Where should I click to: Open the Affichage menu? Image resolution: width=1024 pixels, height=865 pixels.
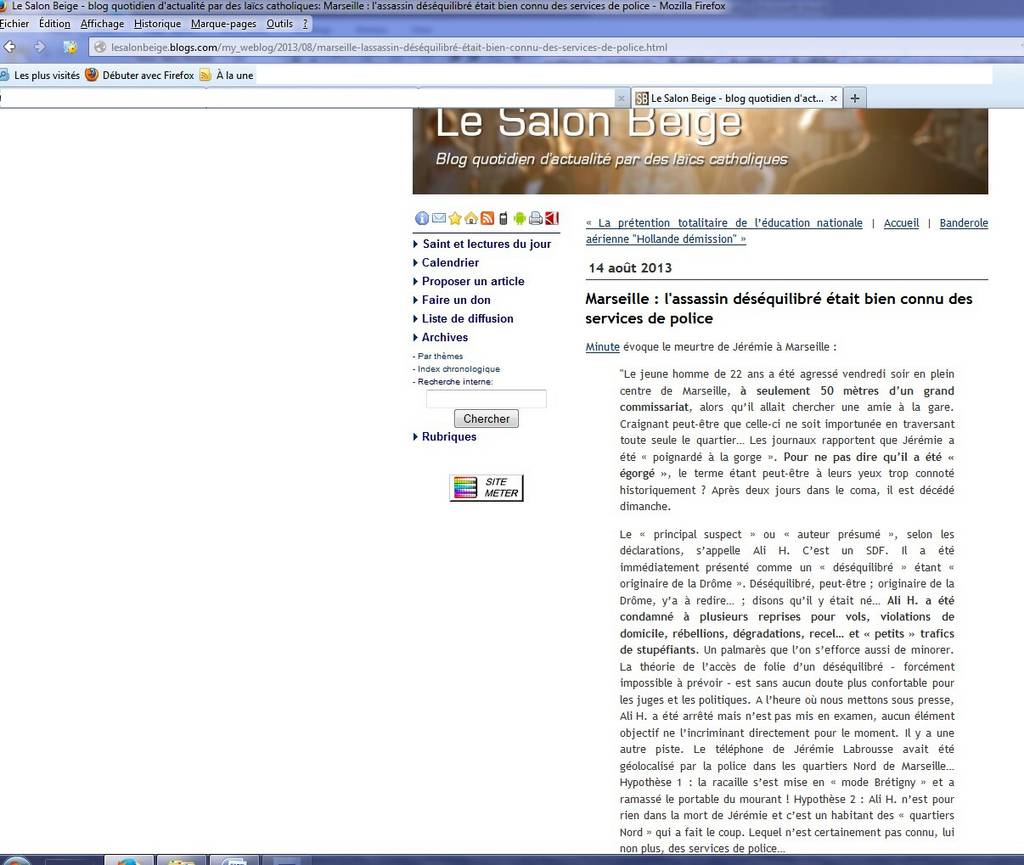point(102,24)
